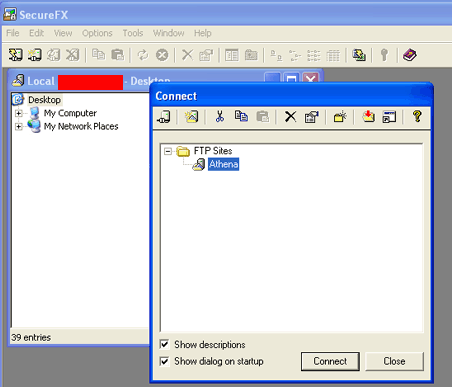Expand My Computer in Local tree
The width and height of the screenshot is (452, 387).
point(19,113)
